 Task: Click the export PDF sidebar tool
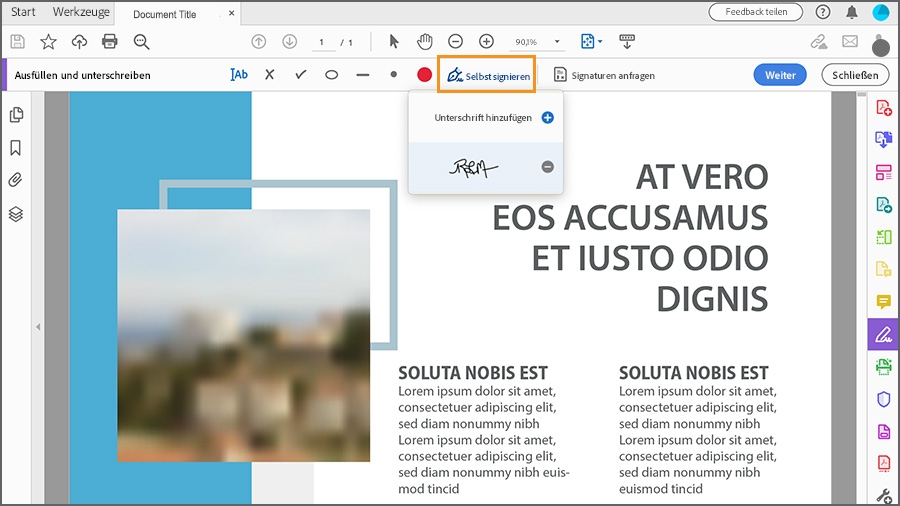pyautogui.click(x=883, y=204)
